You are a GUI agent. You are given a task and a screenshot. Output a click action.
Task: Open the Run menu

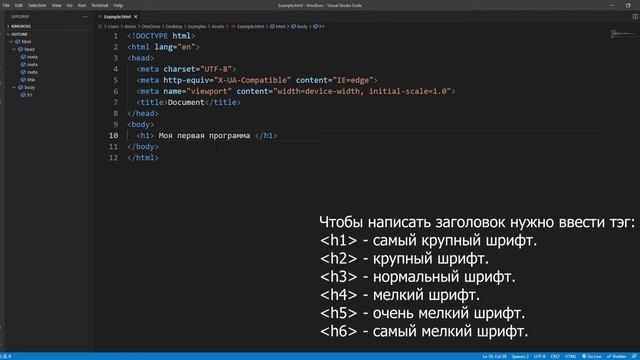(x=82, y=5)
